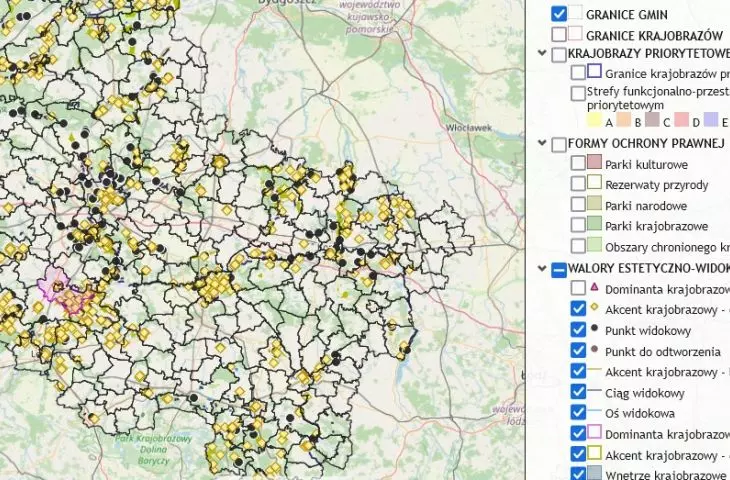Click the brown dot Punkt do odtworzenia symbol
Viewport: 730px width, 480px height.
click(594, 348)
